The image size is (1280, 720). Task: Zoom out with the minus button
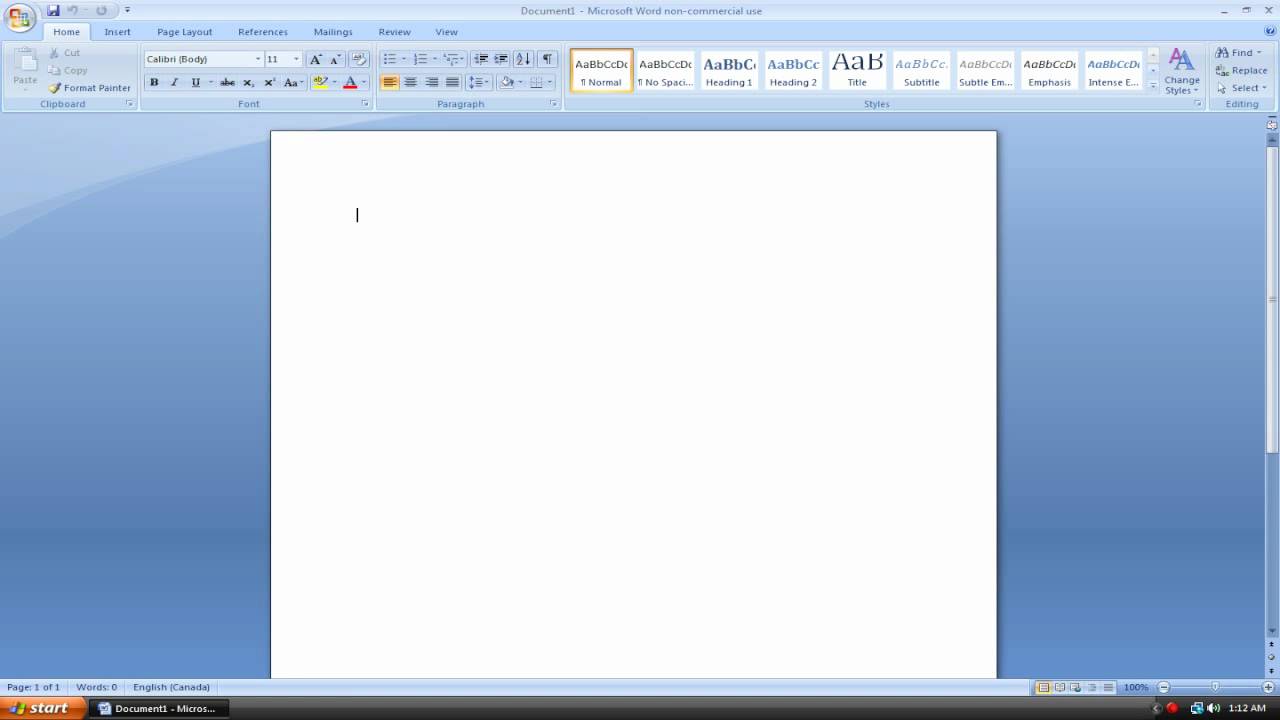(x=1164, y=687)
